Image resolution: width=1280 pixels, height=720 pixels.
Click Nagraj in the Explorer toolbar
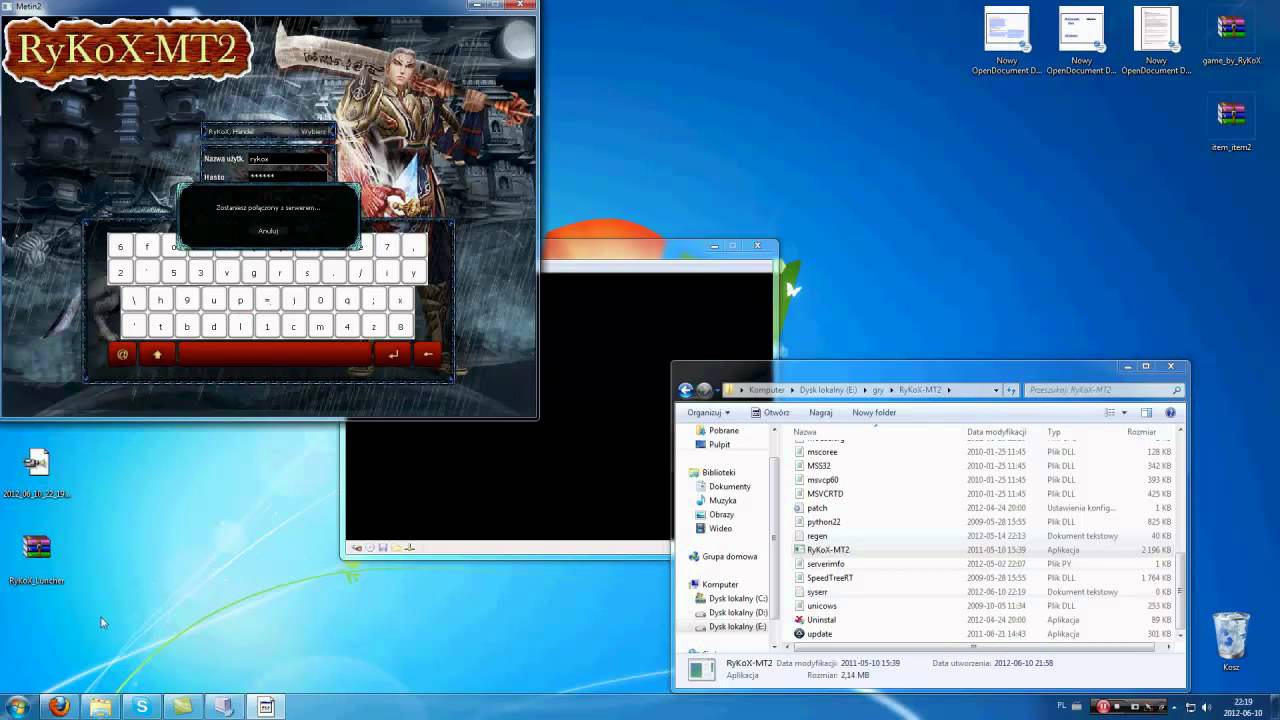tap(821, 412)
